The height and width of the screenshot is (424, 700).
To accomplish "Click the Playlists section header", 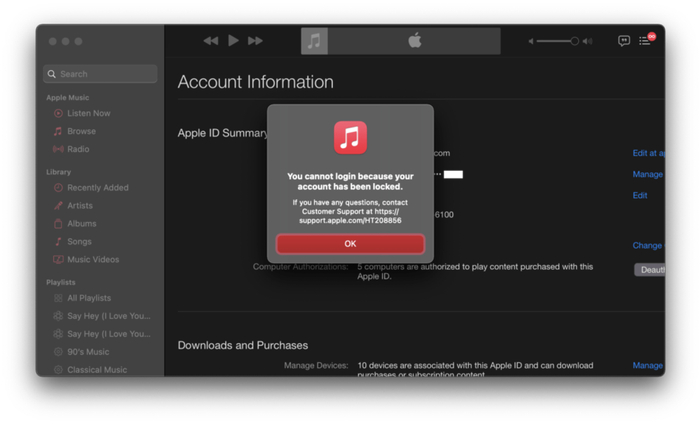I will [x=61, y=282].
